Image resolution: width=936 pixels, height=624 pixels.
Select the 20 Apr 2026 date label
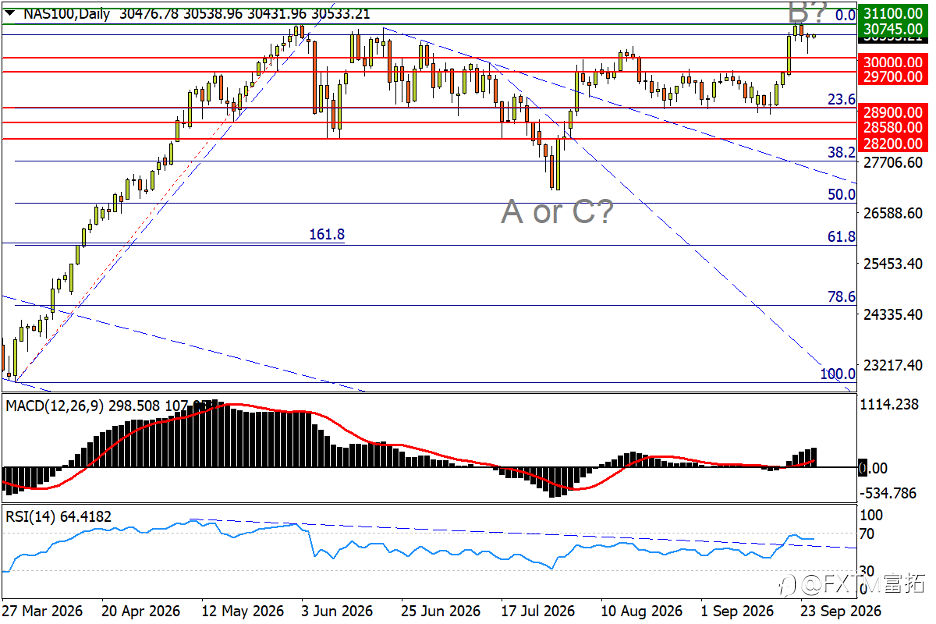tap(141, 611)
